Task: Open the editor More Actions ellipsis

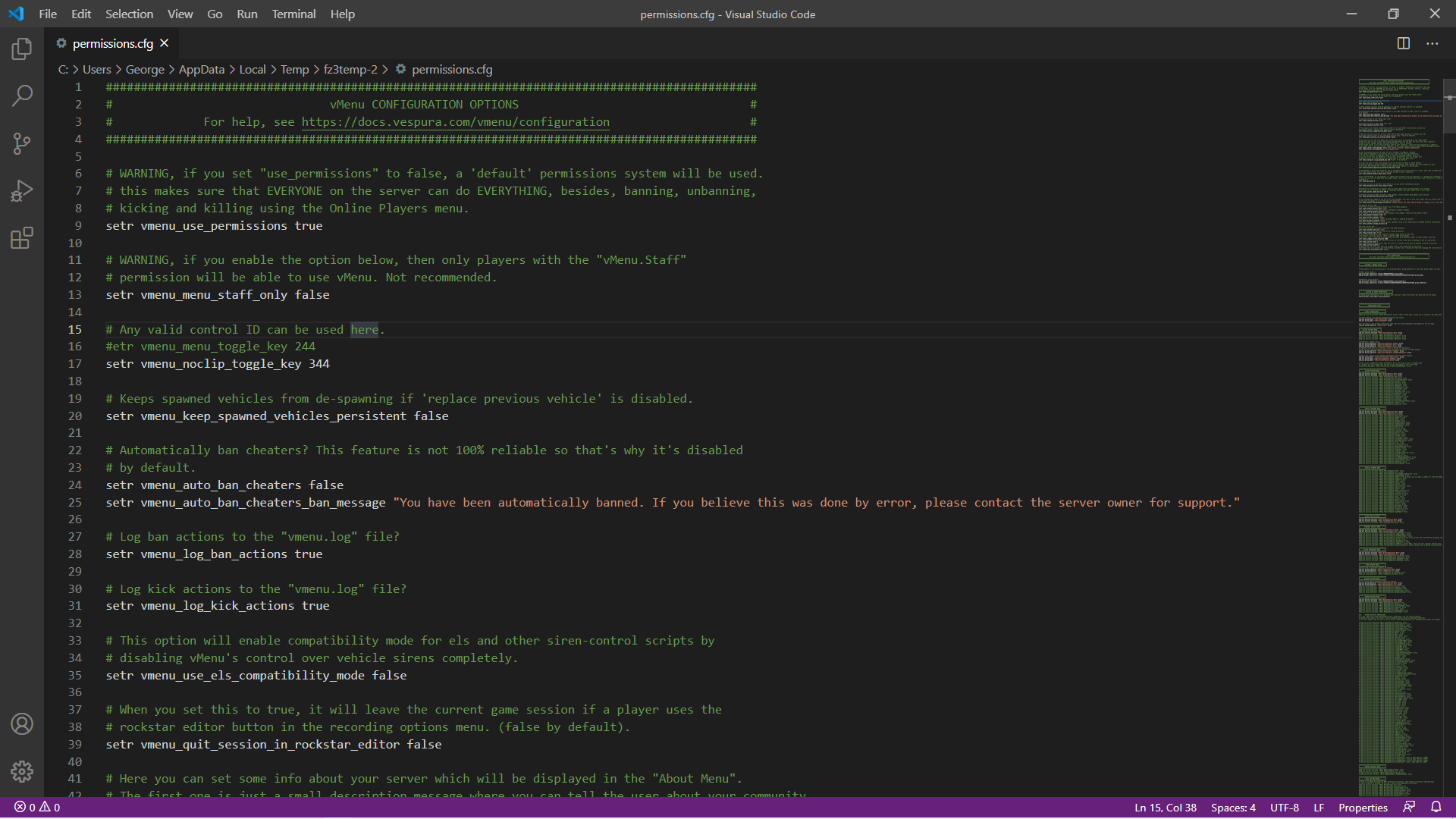Action: click(1432, 43)
